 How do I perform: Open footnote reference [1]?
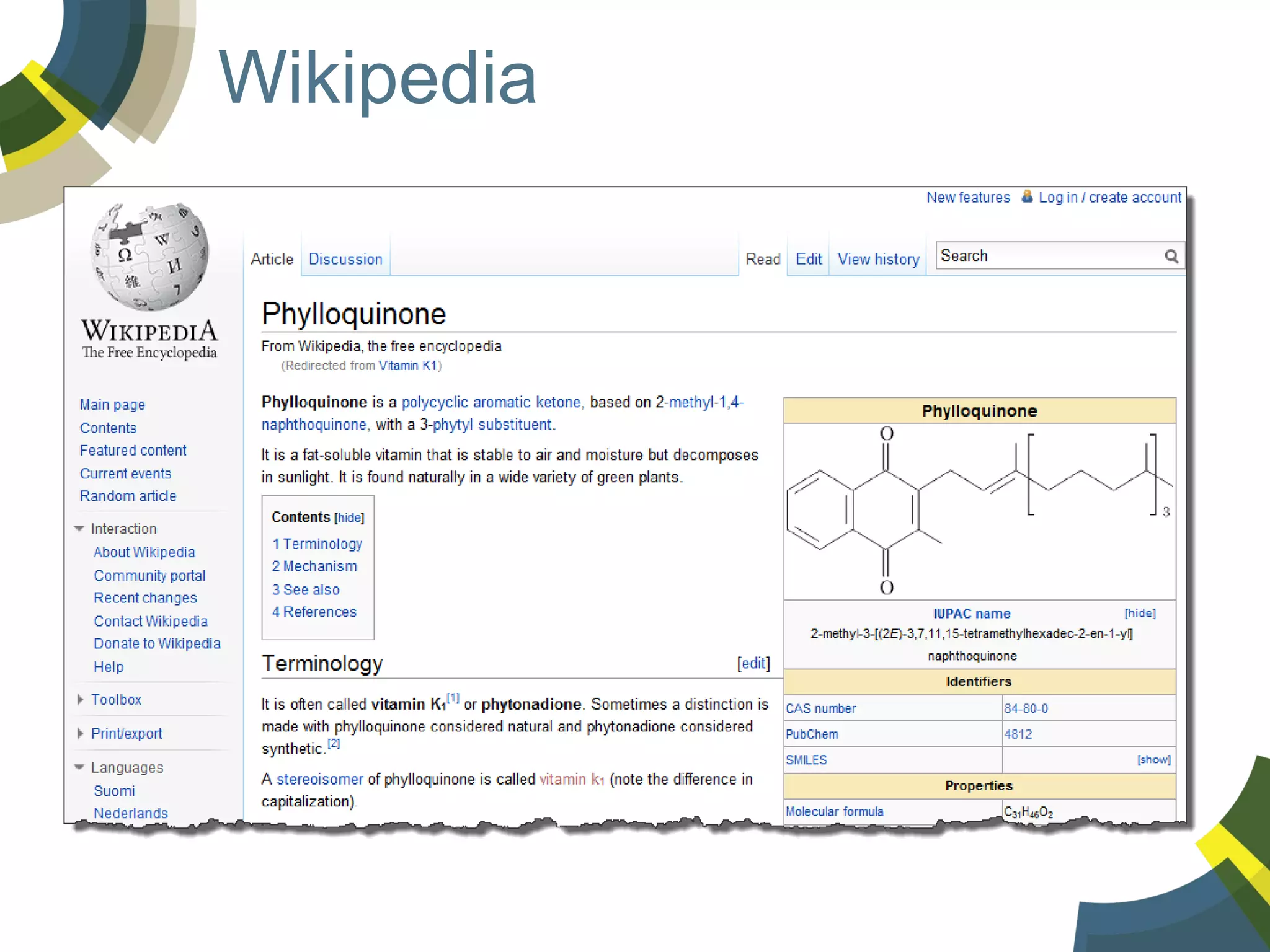pos(453,698)
